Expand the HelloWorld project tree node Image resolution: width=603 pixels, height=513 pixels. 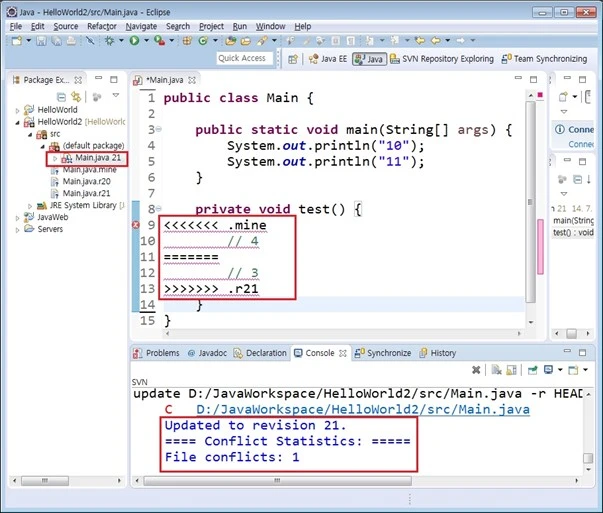17,110
